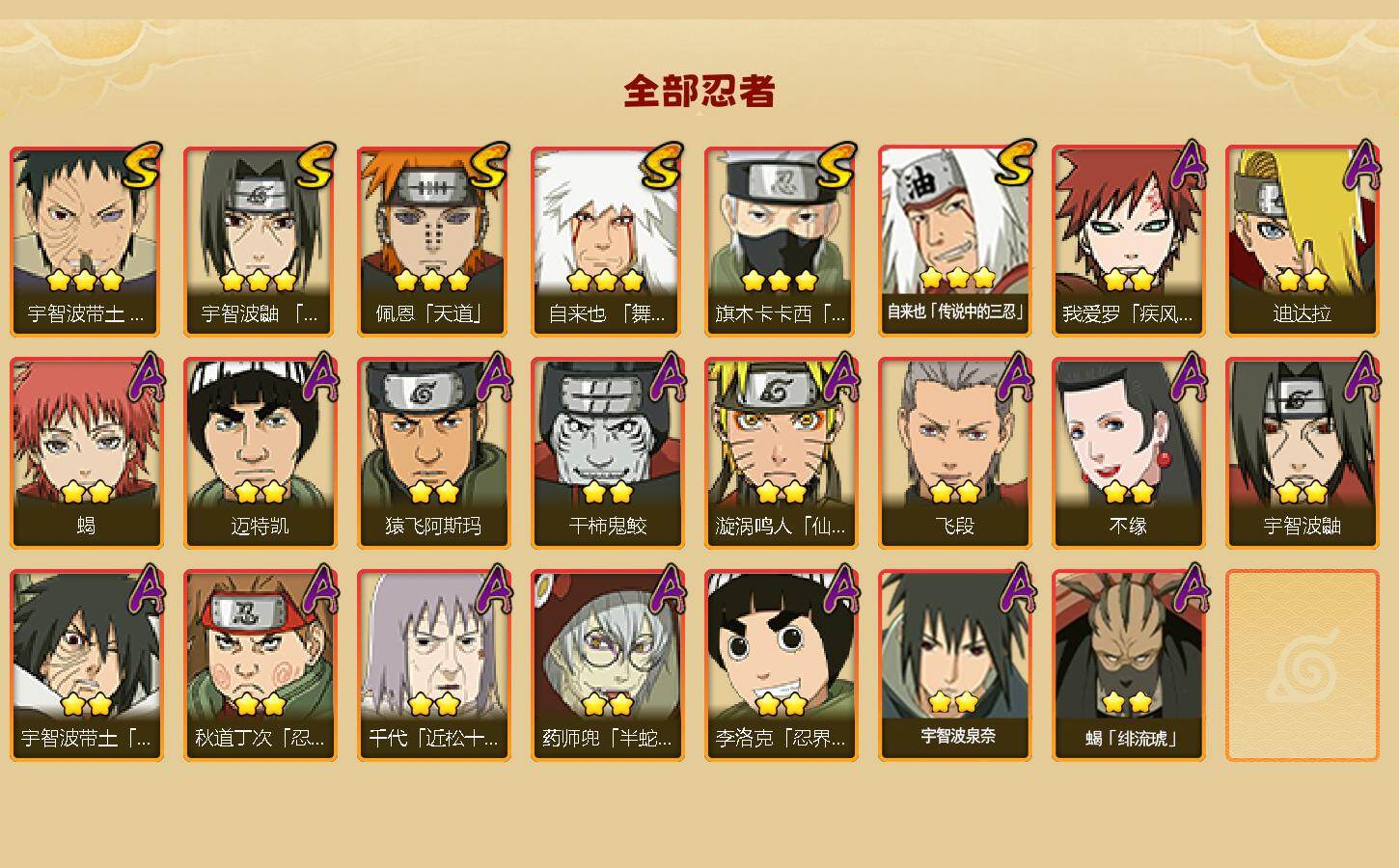Viewport: 1399px width, 868px height.
Task: Click the three stars on 旗木卡卡西 card
Action: (x=780, y=281)
